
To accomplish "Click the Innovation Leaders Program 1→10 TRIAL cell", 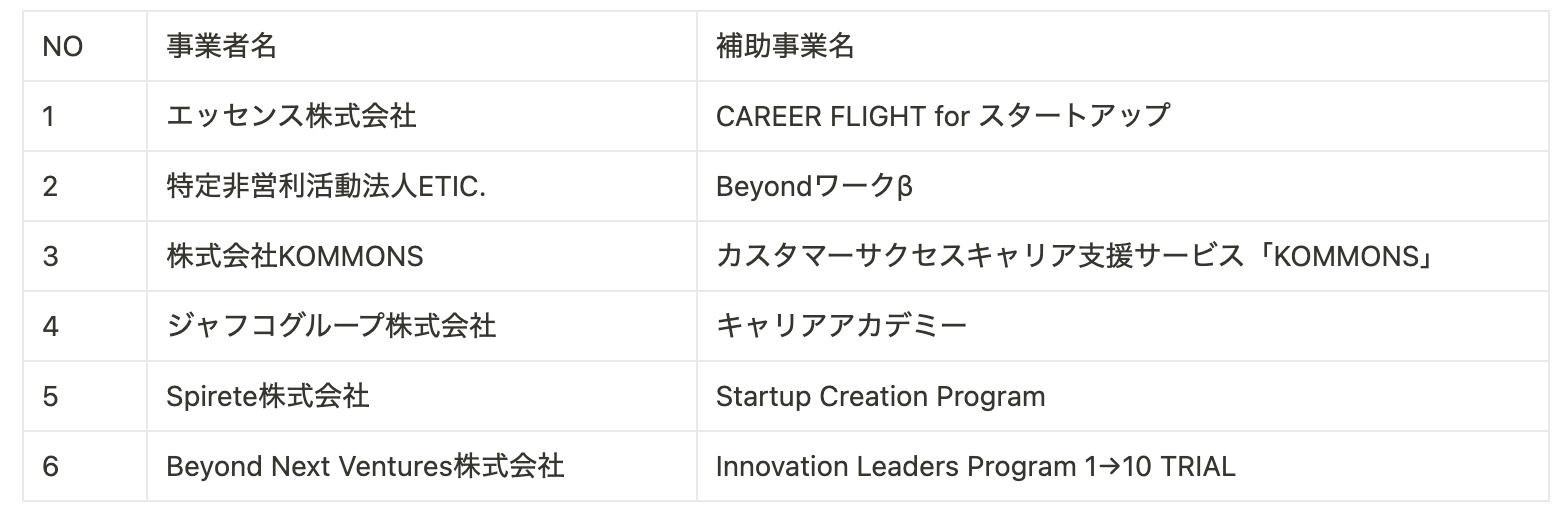I will pyautogui.click(x=975, y=466).
